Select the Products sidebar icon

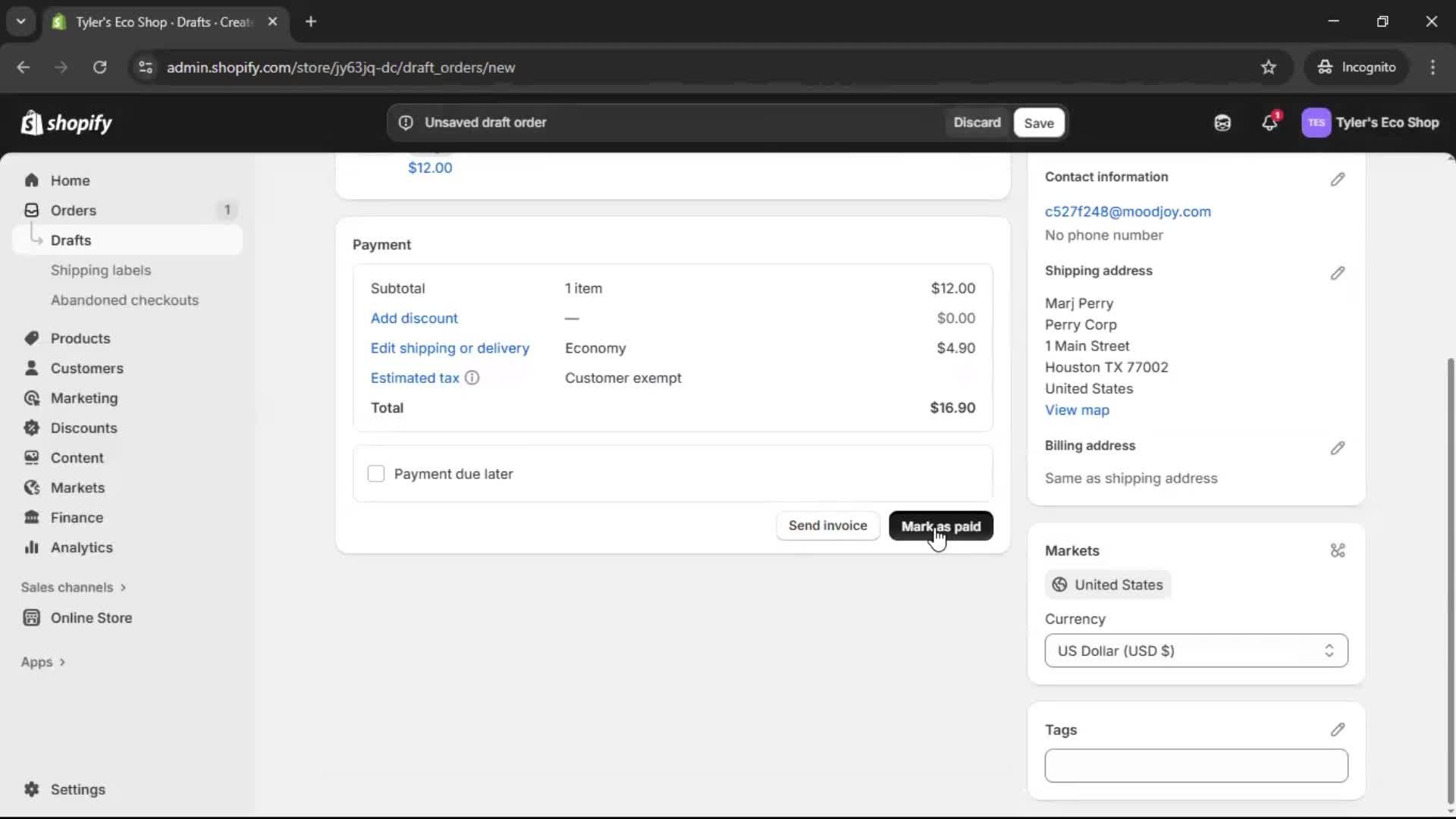point(32,338)
